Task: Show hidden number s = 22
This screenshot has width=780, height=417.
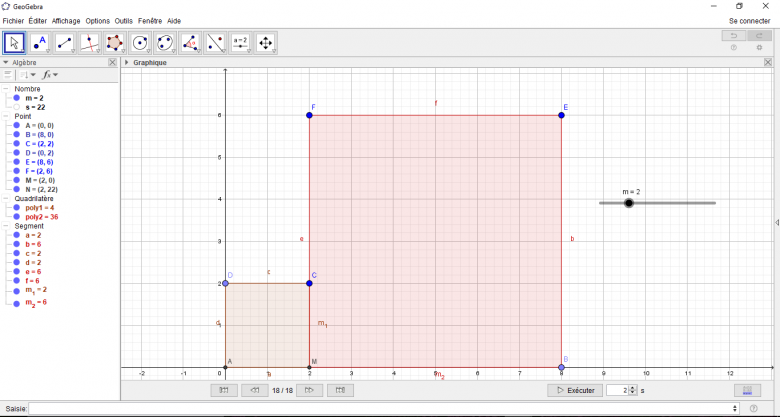Action: (x=17, y=107)
